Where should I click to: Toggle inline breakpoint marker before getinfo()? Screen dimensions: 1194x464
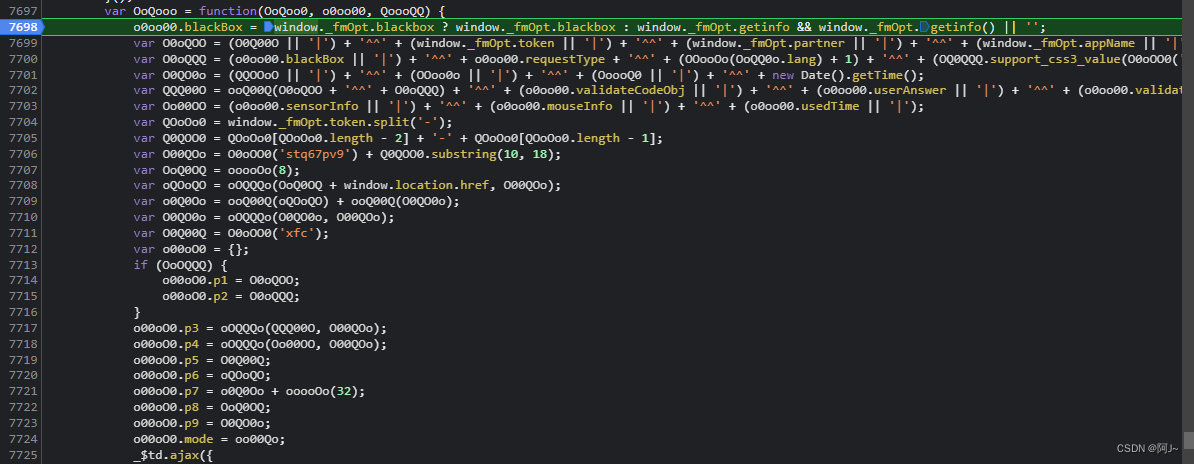pos(925,27)
